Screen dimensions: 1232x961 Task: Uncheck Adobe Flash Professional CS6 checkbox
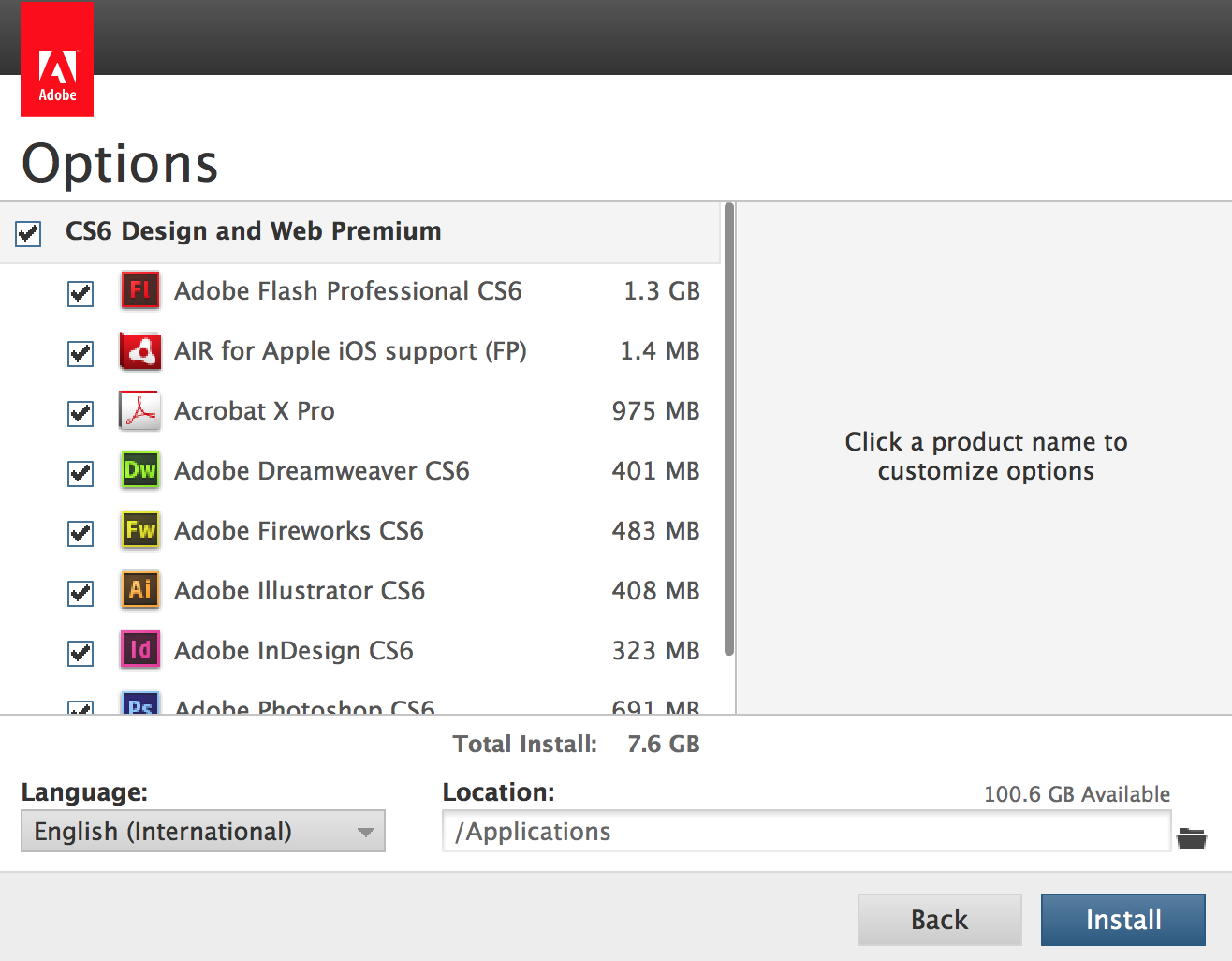coord(81,293)
